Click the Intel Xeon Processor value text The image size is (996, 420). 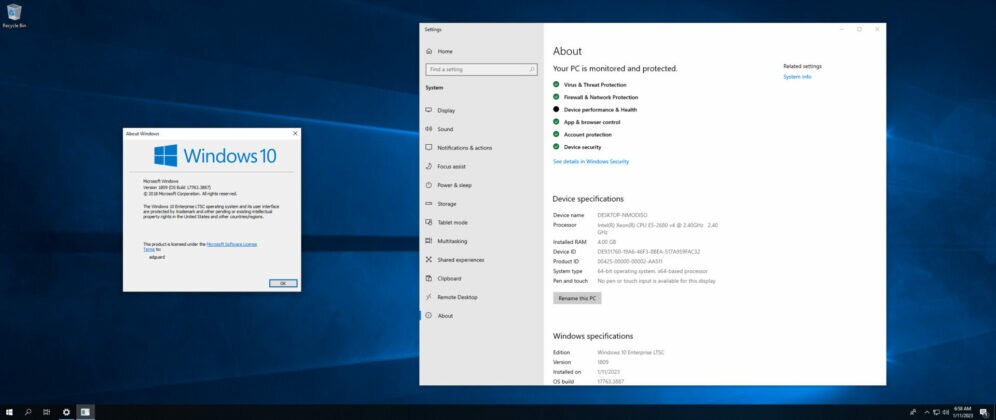click(x=658, y=229)
